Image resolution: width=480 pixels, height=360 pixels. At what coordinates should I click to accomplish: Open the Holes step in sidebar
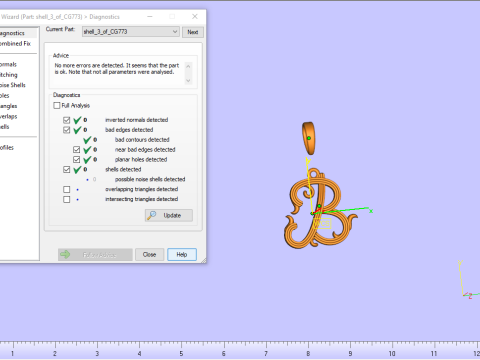pos(5,96)
